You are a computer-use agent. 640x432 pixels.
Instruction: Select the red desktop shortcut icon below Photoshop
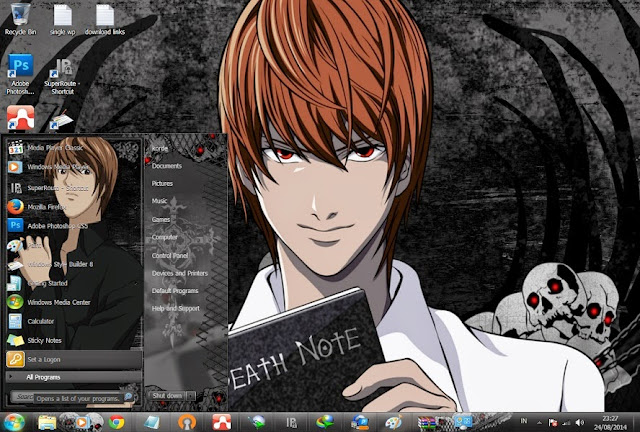pyautogui.click(x=20, y=117)
